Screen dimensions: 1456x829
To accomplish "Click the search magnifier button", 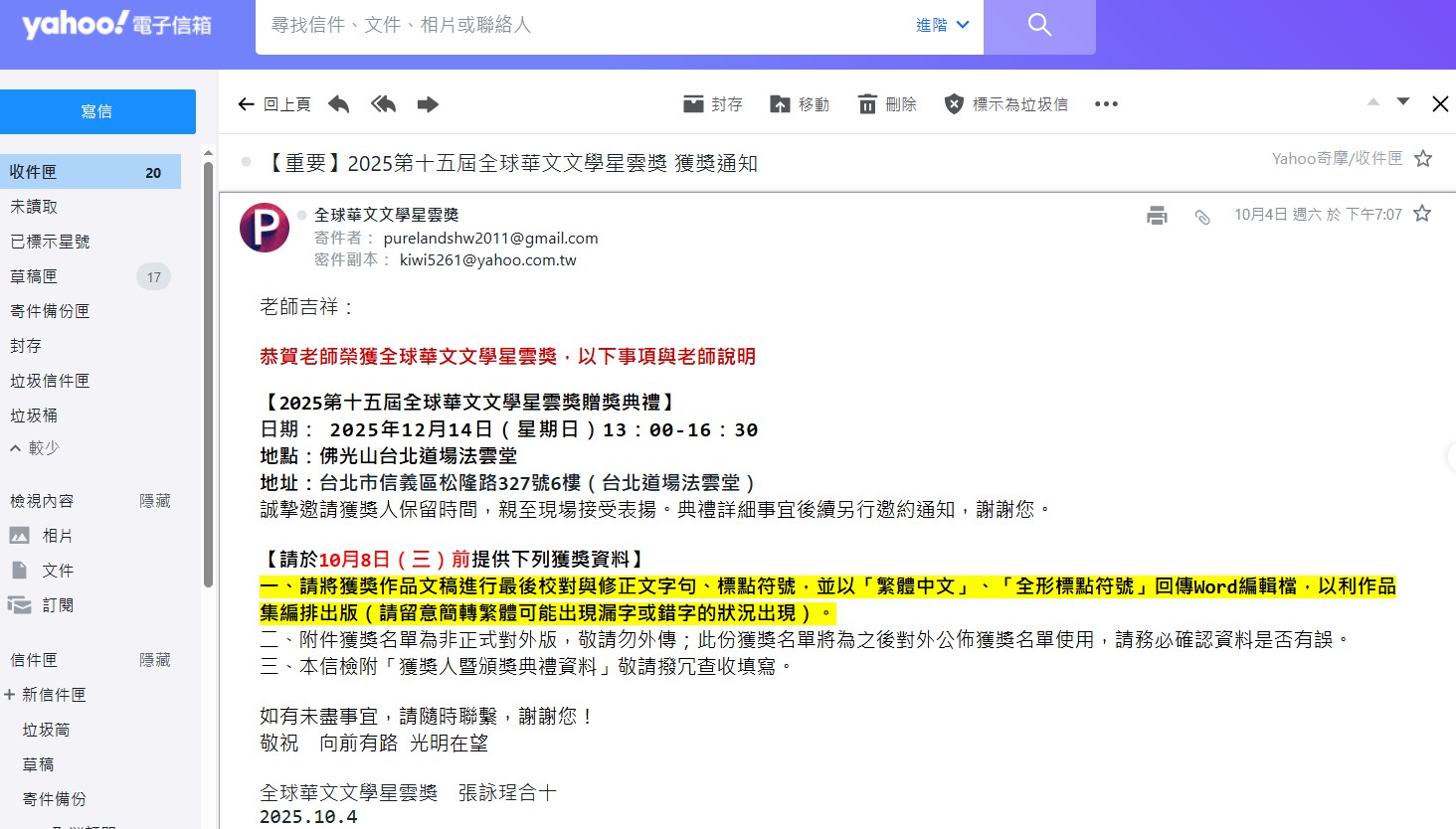I will click(1039, 26).
